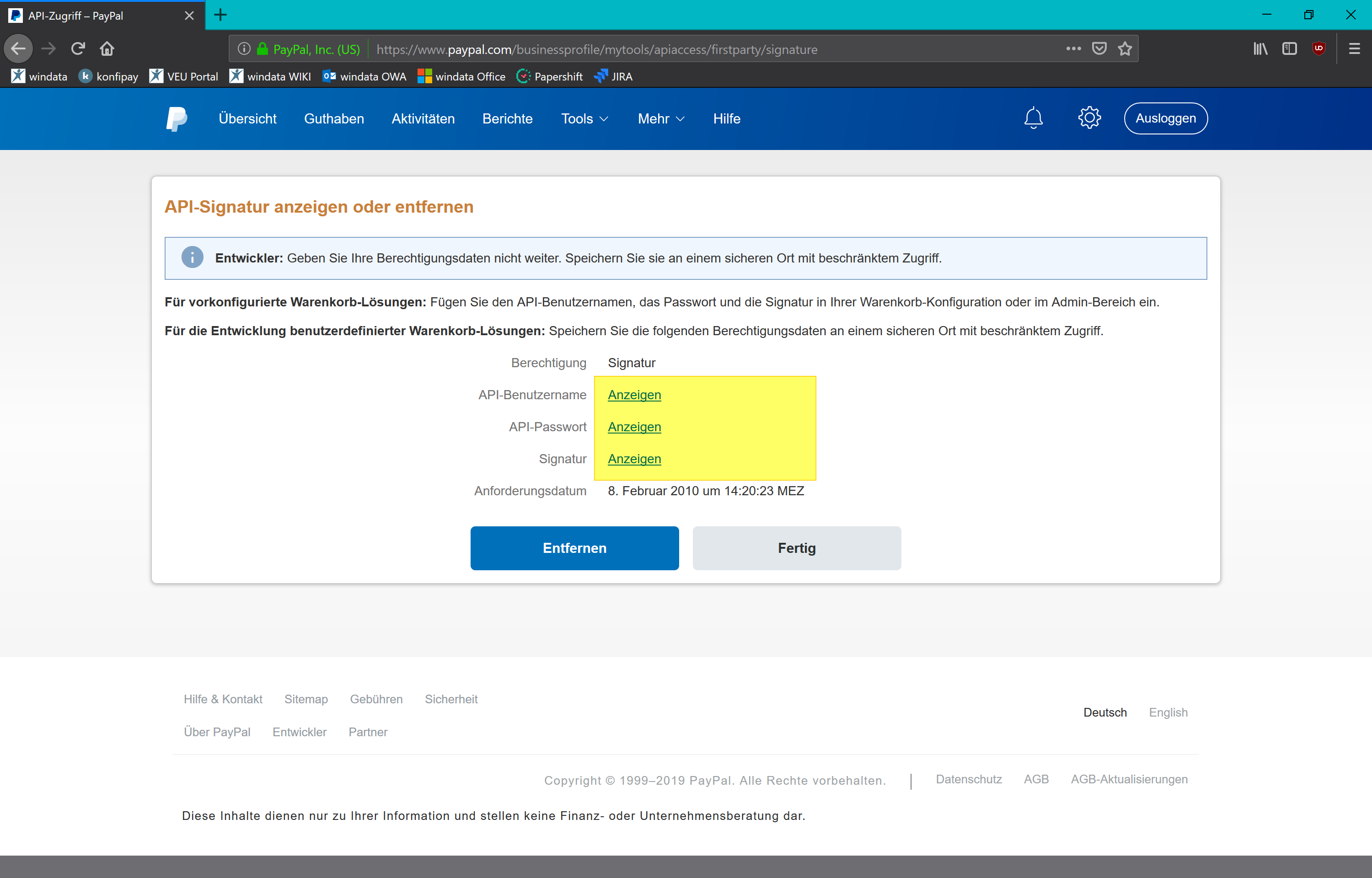Expand the Tools dropdown menu
Screen dimensions: 1372x878
click(584, 118)
